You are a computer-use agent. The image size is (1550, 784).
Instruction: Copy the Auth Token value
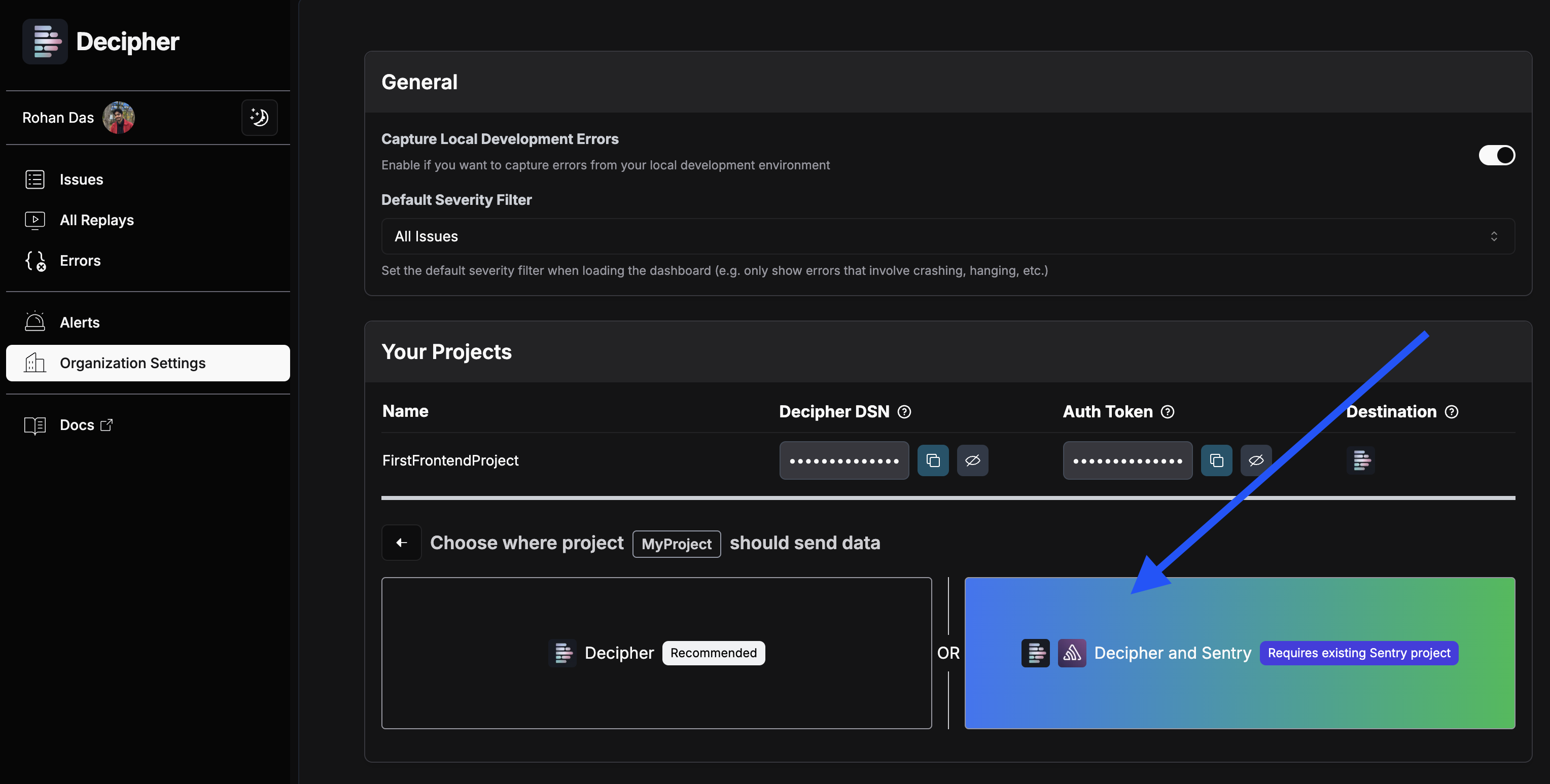[x=1216, y=460]
